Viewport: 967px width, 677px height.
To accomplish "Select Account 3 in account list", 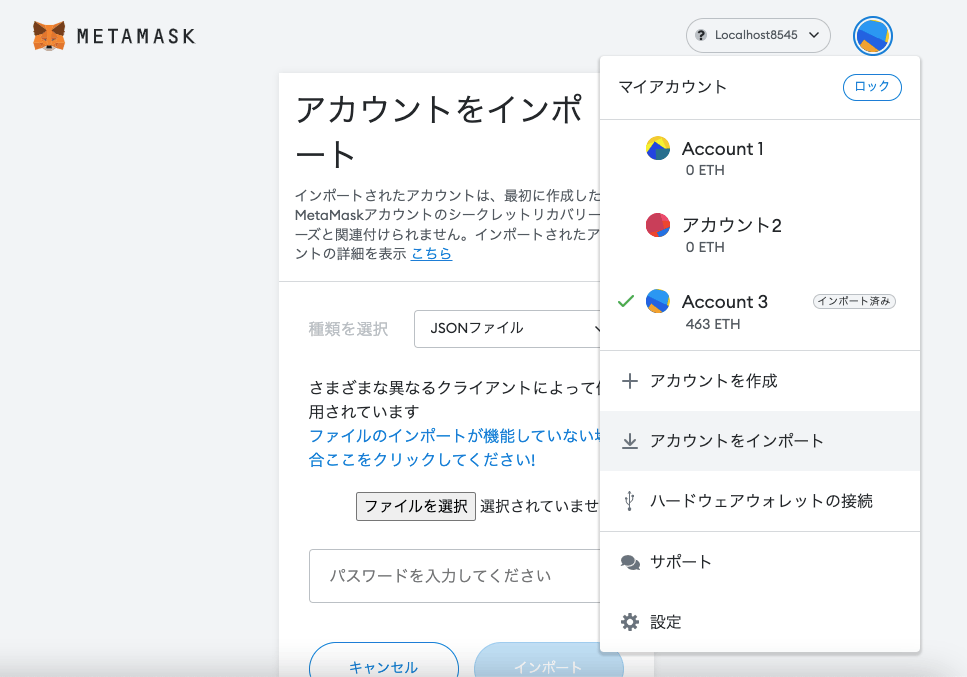I will 760,311.
